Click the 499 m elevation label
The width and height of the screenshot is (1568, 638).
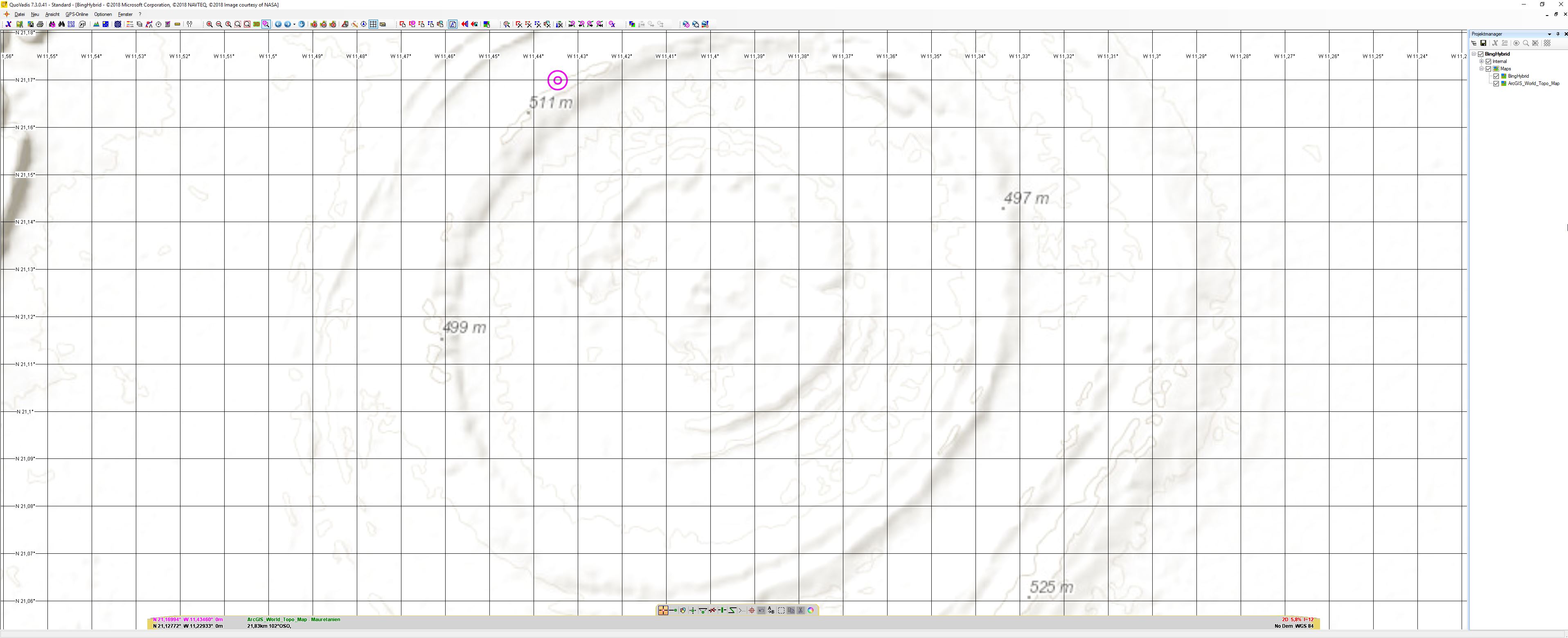464,327
